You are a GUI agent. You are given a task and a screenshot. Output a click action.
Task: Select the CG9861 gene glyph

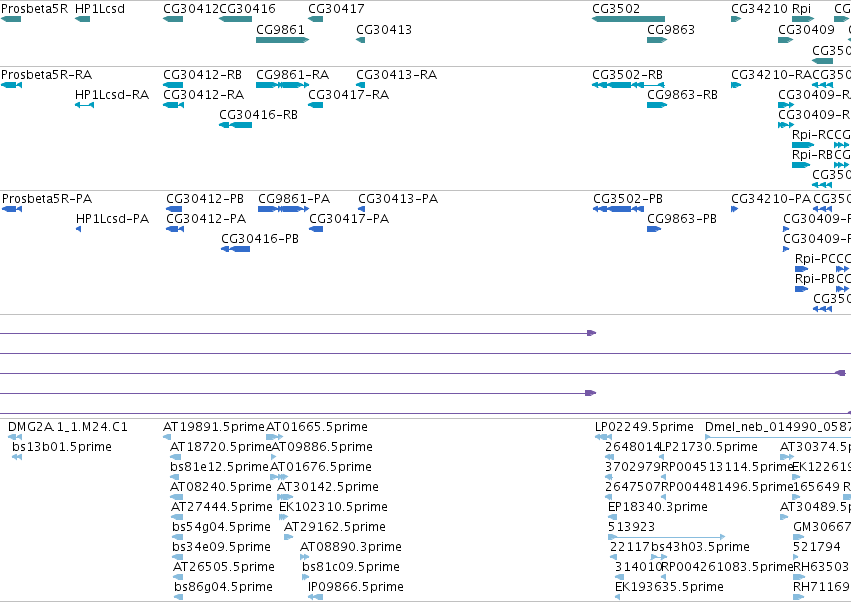click(x=282, y=40)
